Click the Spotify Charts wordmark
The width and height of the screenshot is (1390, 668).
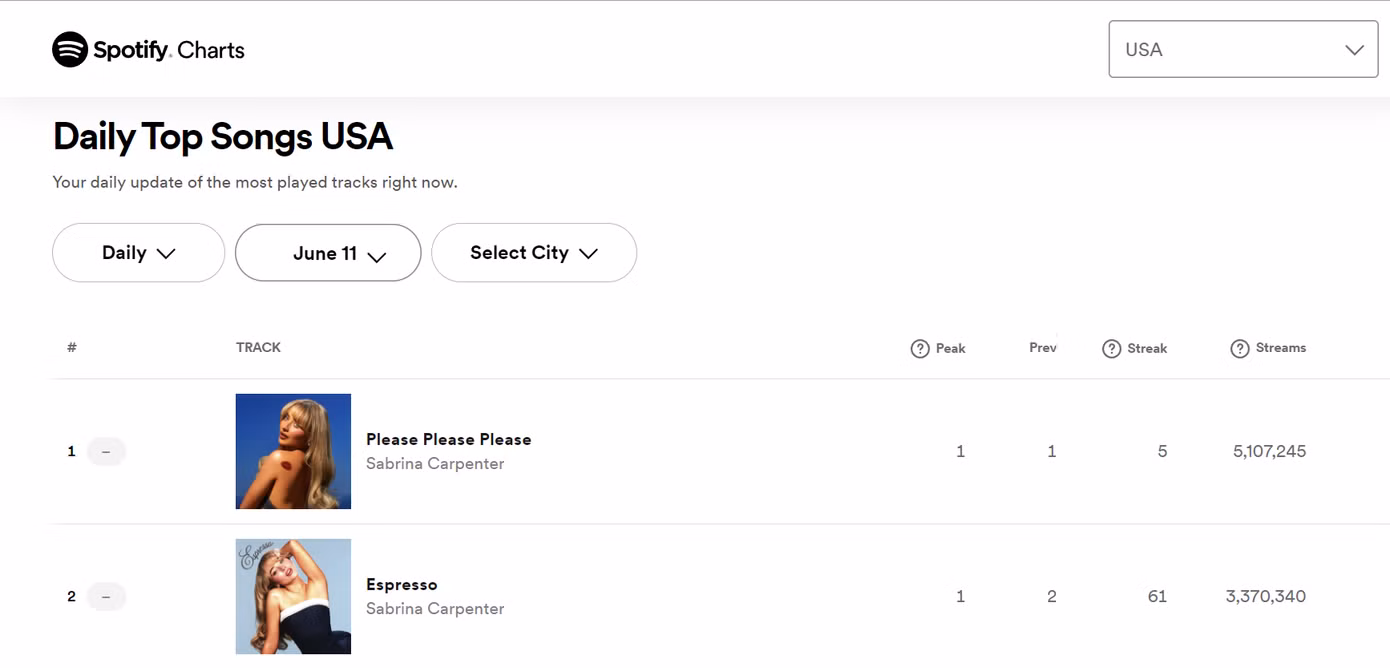pos(169,50)
